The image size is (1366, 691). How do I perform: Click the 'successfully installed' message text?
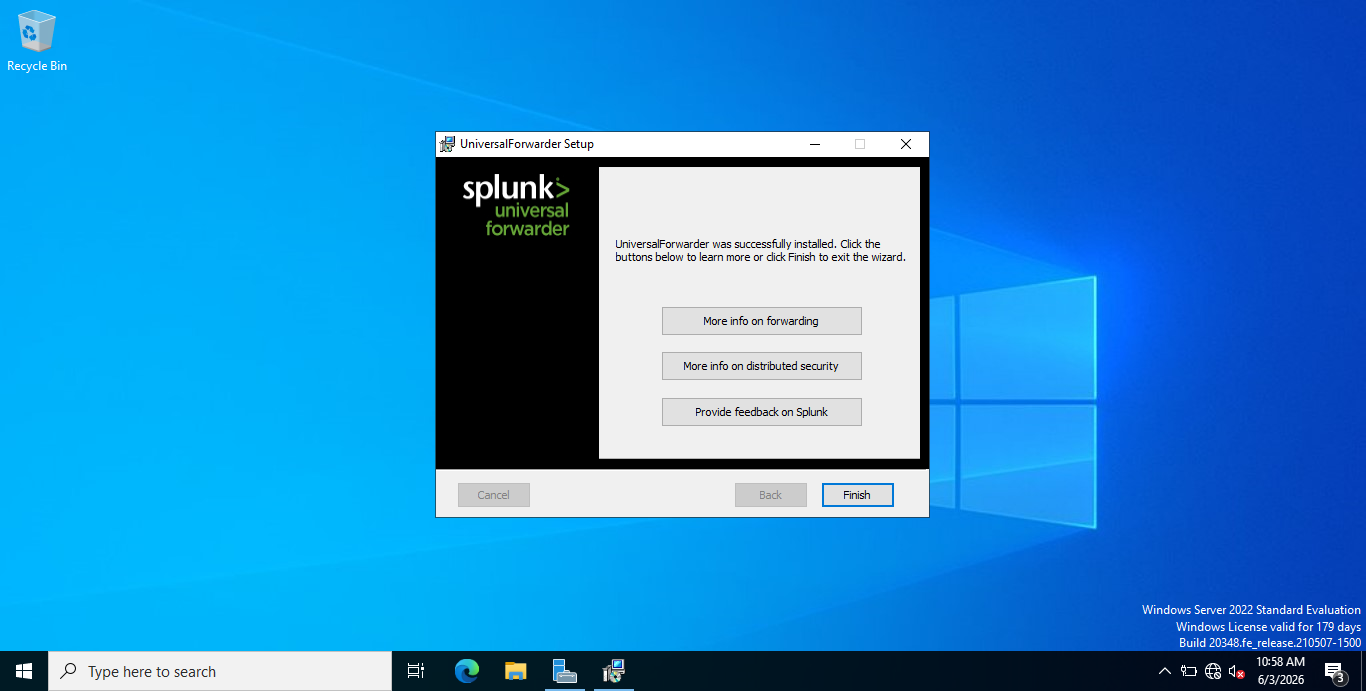click(x=760, y=250)
